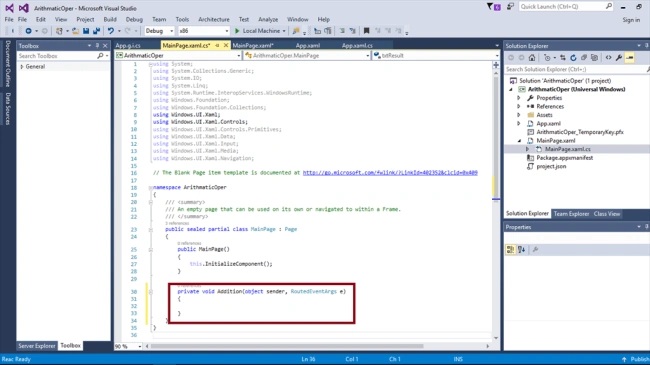650x365 pixels.
Task: Click Publish in status bar
Action: (x=636, y=359)
